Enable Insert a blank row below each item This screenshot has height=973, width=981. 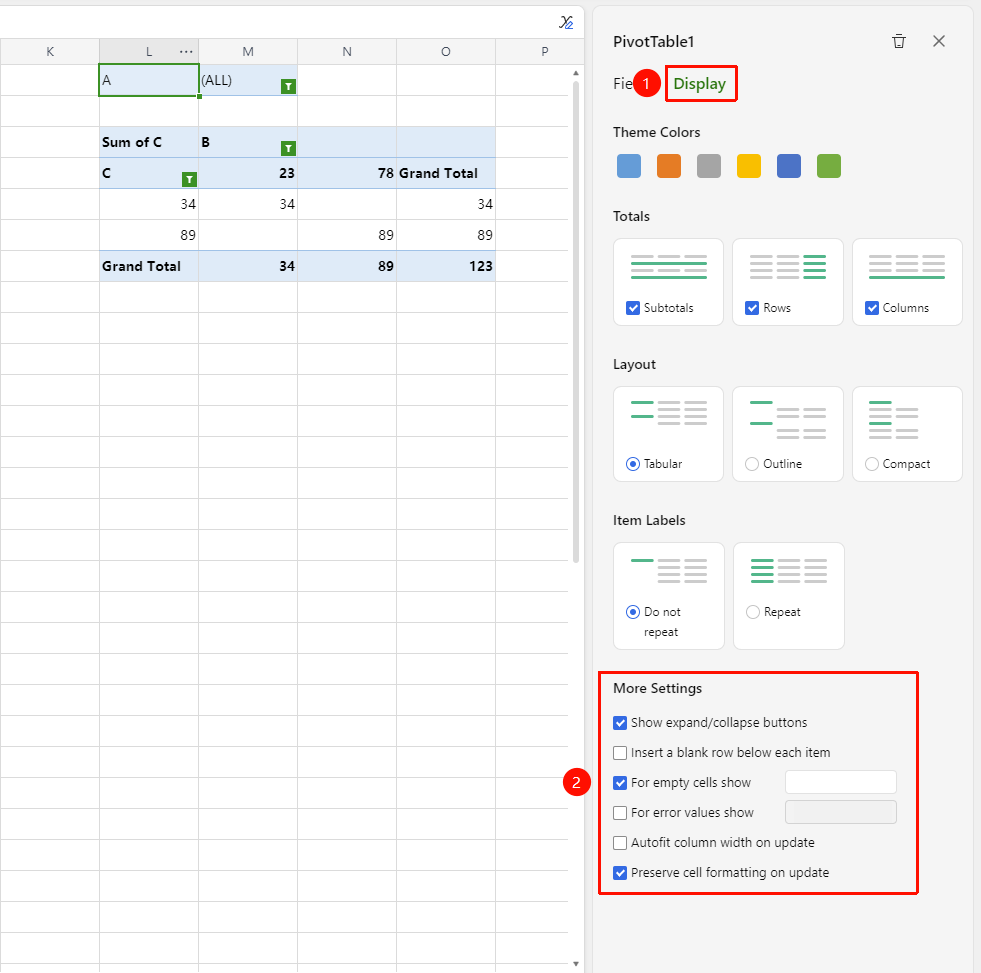(x=620, y=753)
